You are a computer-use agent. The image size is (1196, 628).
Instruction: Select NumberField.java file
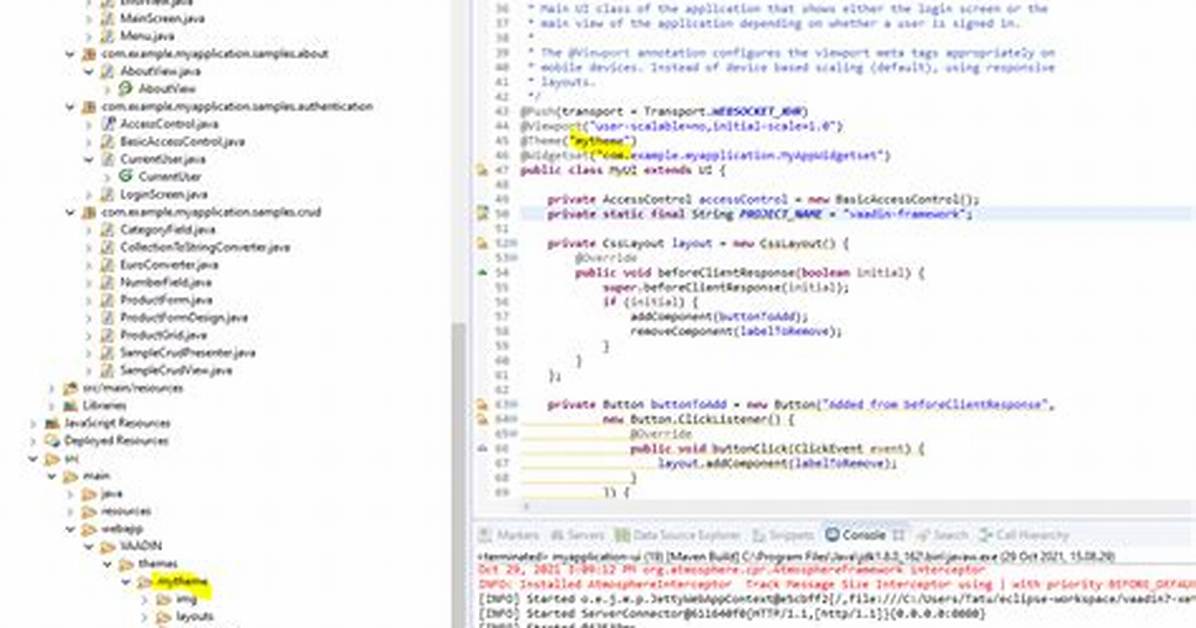pos(166,282)
